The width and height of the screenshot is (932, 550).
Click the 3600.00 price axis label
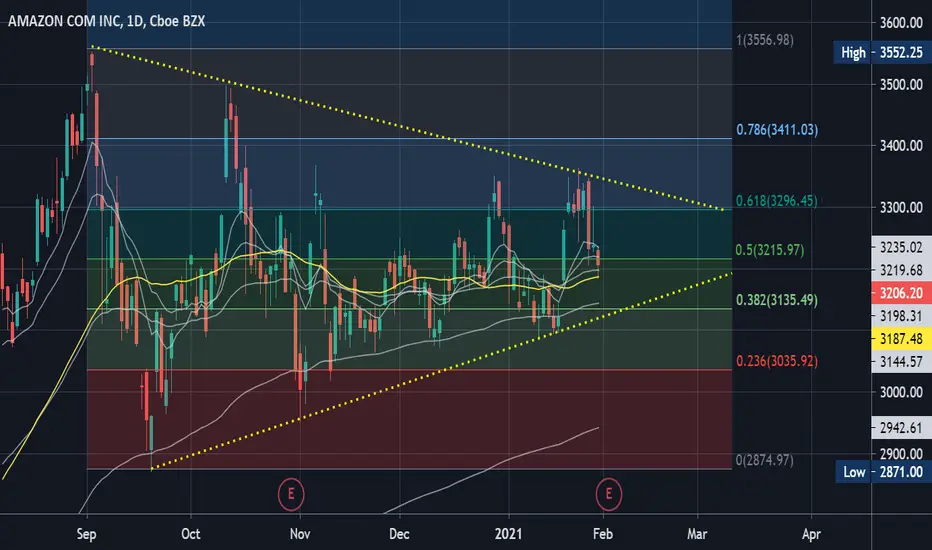point(901,23)
